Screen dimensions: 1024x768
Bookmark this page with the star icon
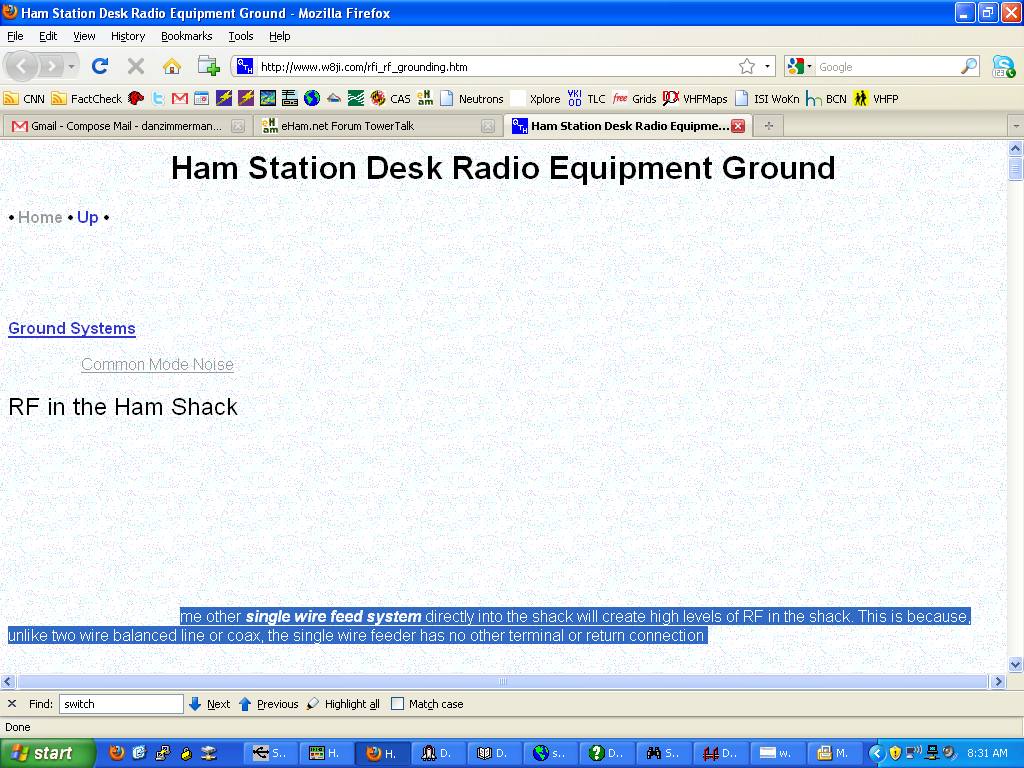747,66
